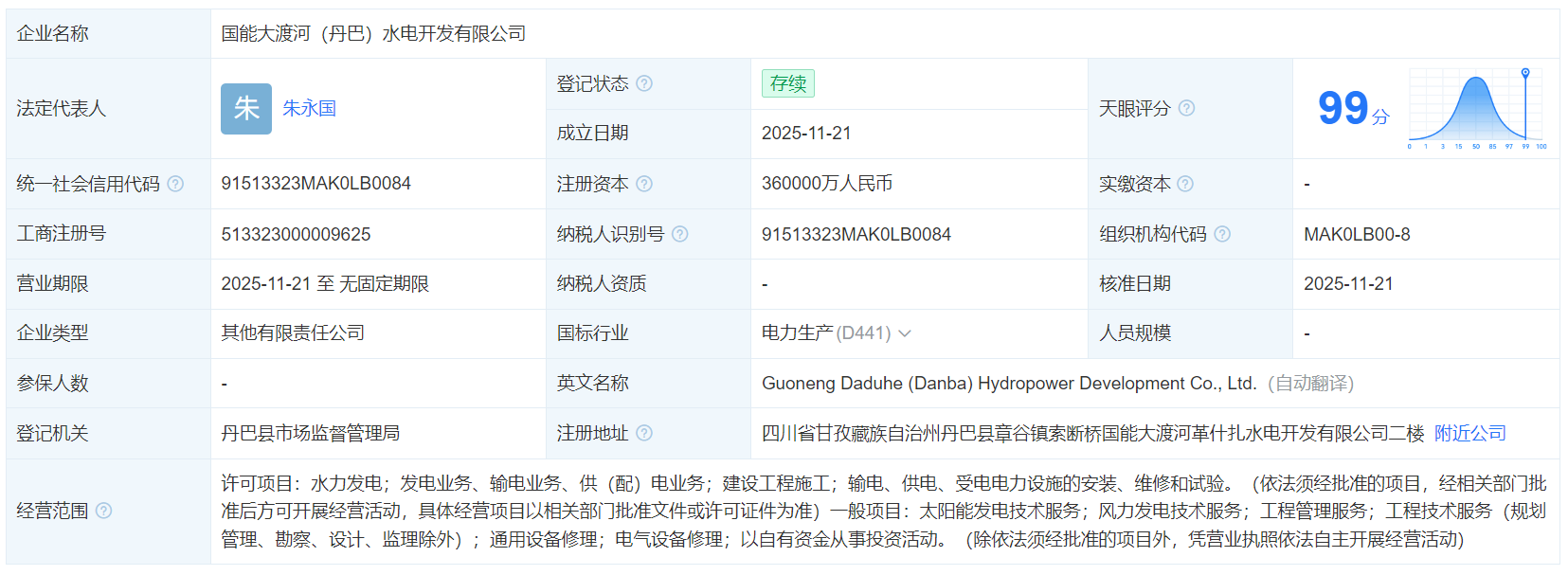Viewport: 1568px width, 575px height.
Task: Open legal representative 朱永国's profile link
Action: tap(310, 109)
